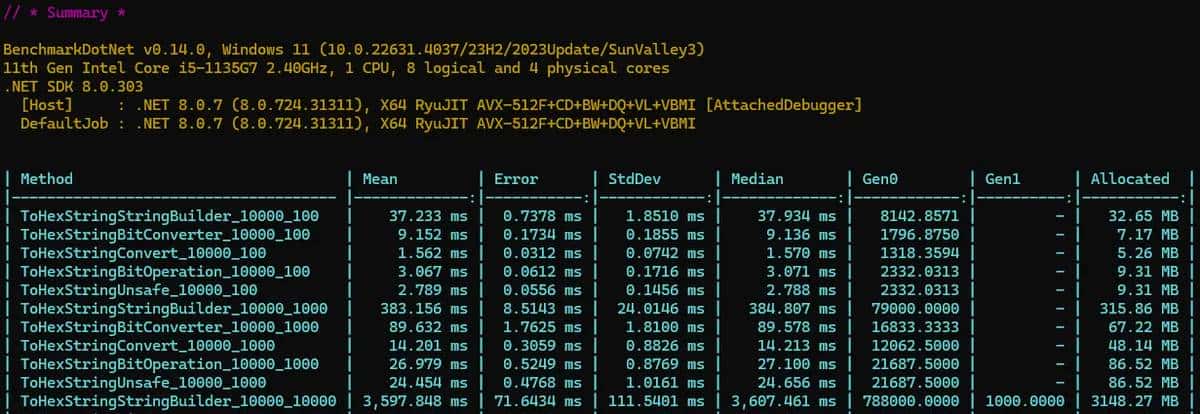This screenshot has height=414, width=1200.
Task: Click the 'Allocated' column header
Action: coord(1130,179)
